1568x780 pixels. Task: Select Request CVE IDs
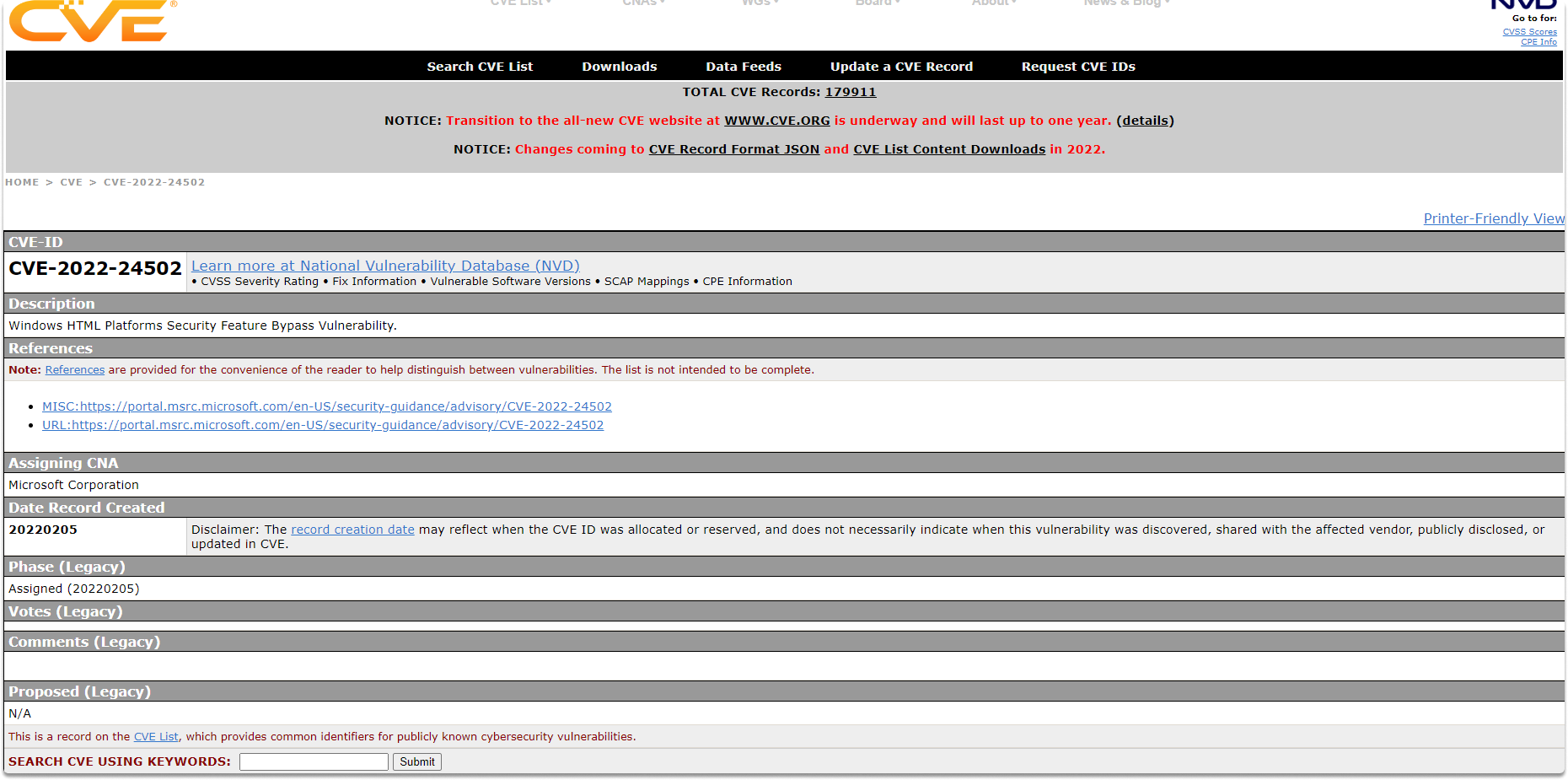point(1078,67)
